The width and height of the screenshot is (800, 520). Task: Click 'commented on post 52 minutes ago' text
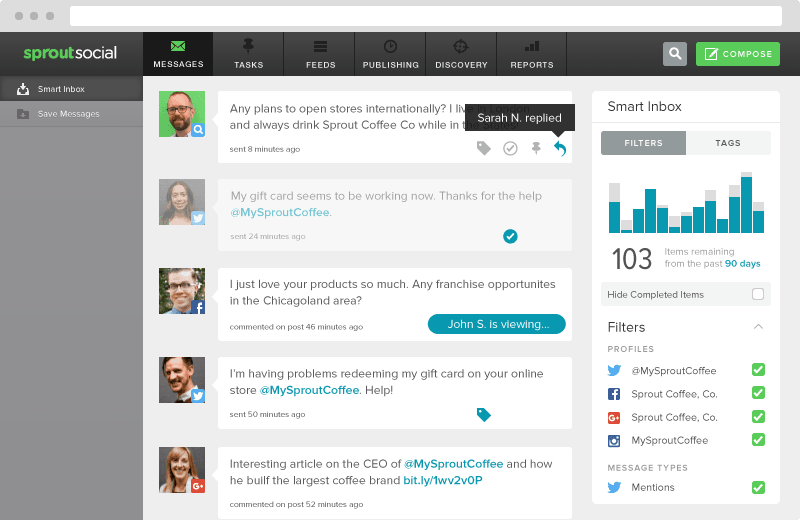click(296, 504)
